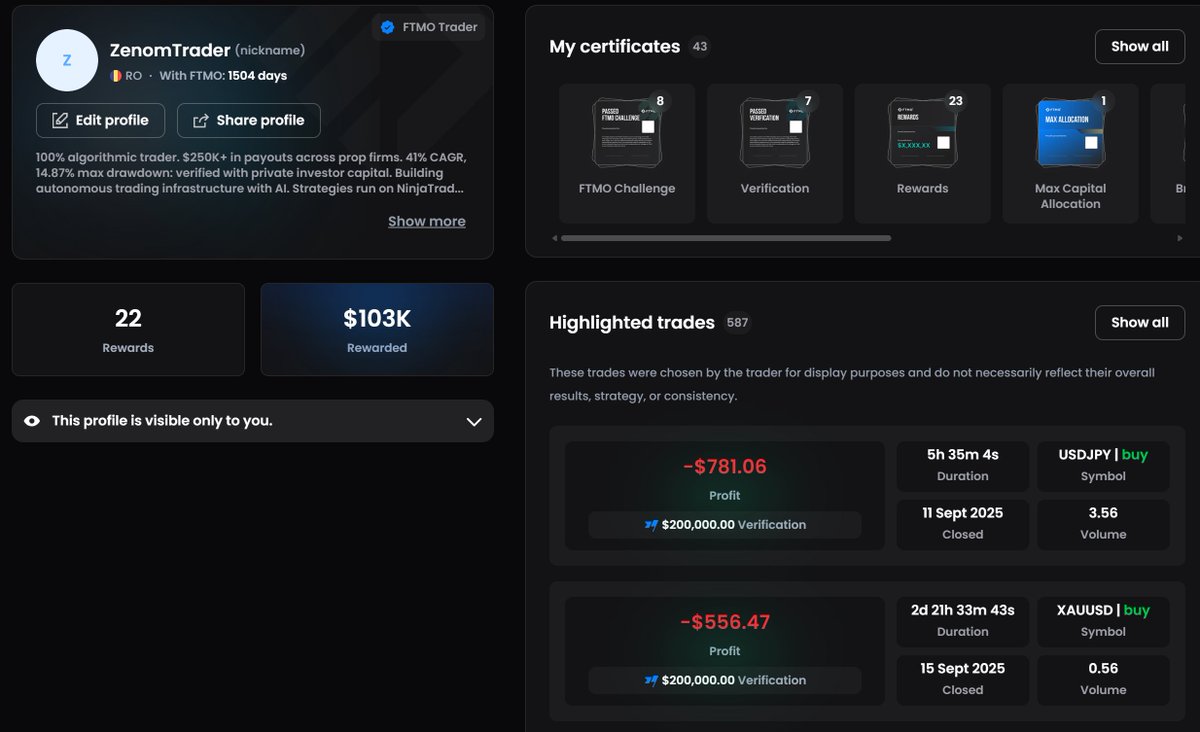Expand the profile visibility chevron
Viewport: 1200px width, 732px height.
[474, 421]
